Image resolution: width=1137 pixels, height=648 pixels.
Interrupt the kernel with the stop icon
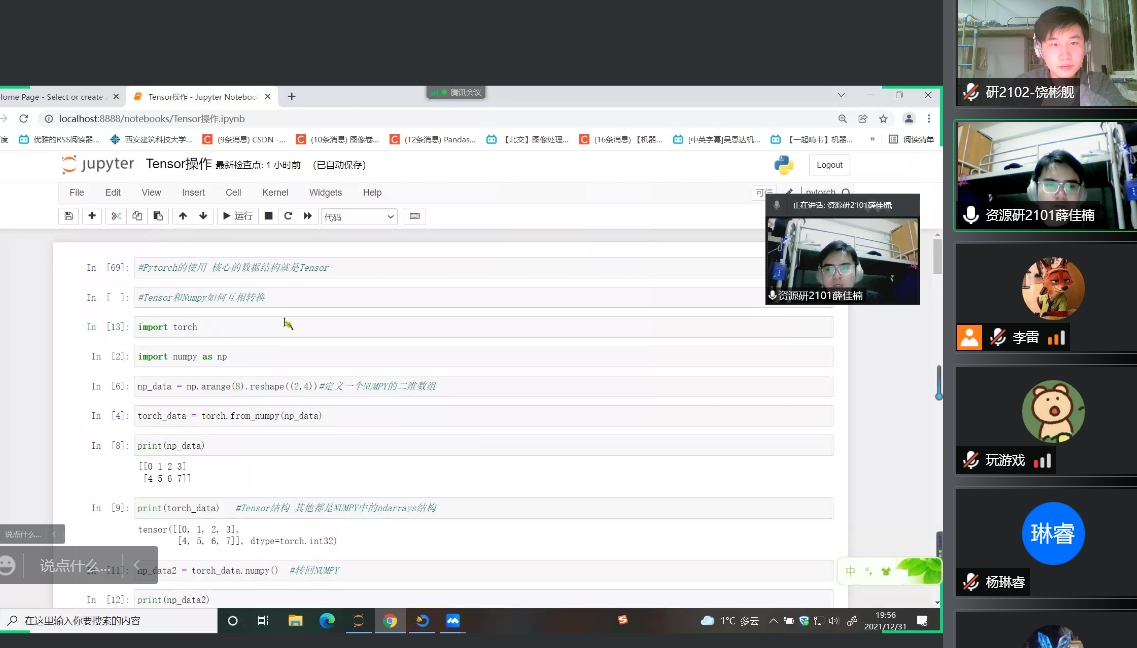268,216
